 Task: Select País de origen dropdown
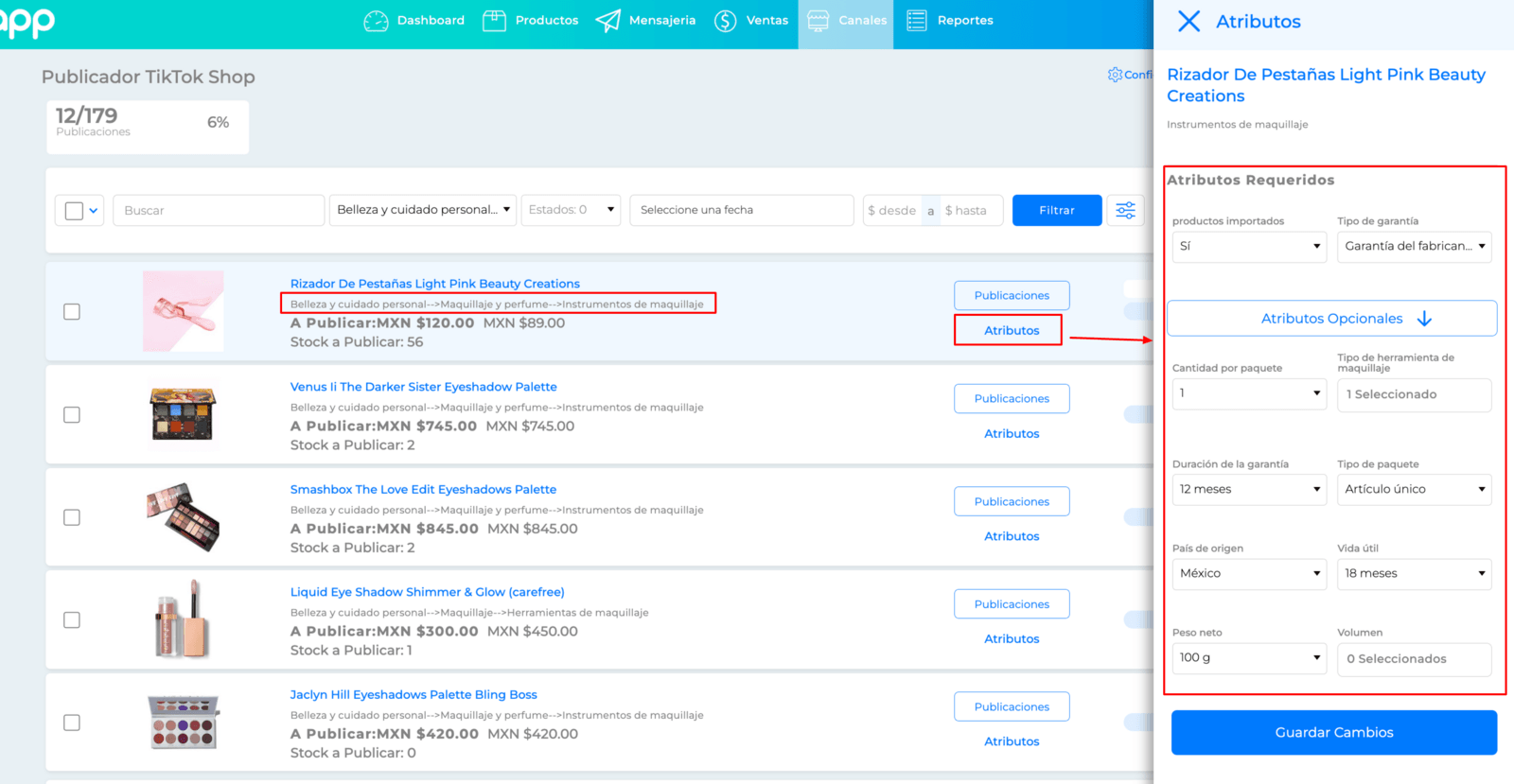tap(1249, 573)
